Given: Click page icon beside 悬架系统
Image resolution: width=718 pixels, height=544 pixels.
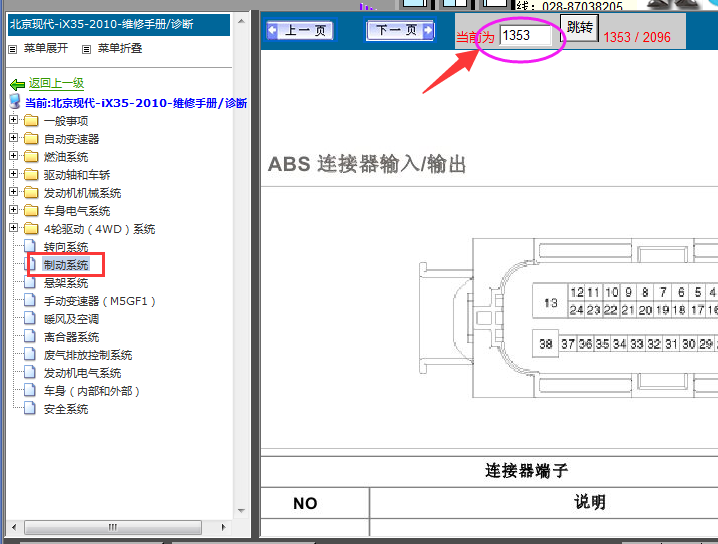Looking at the screenshot, I should [30, 282].
